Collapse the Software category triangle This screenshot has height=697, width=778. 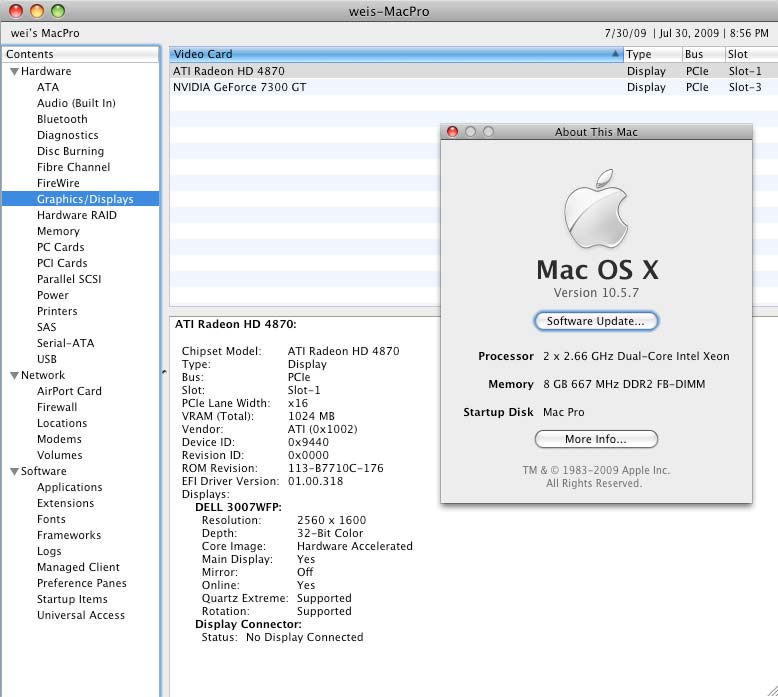click(x=14, y=472)
